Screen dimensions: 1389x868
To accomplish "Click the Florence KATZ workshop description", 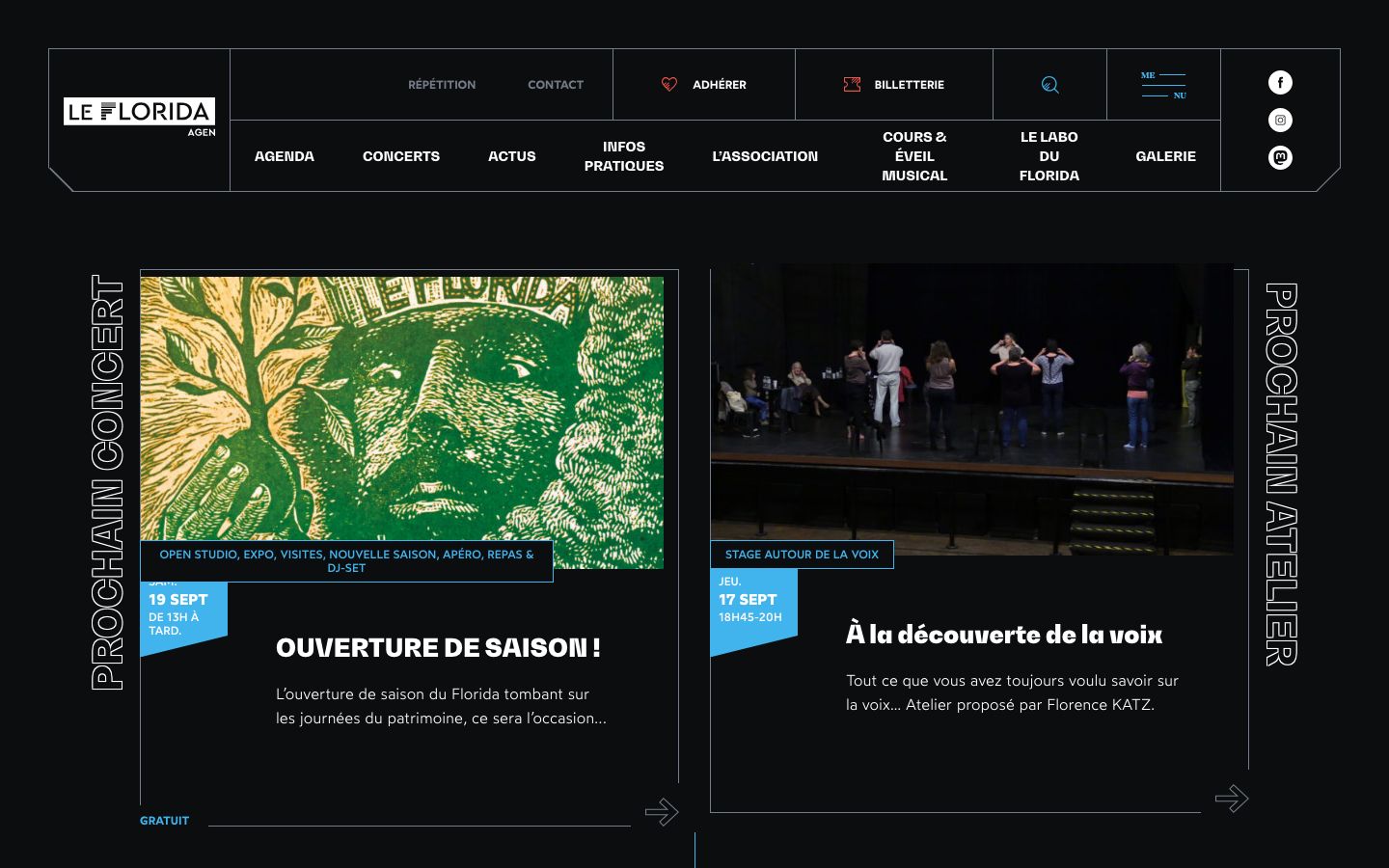I will point(1012,692).
